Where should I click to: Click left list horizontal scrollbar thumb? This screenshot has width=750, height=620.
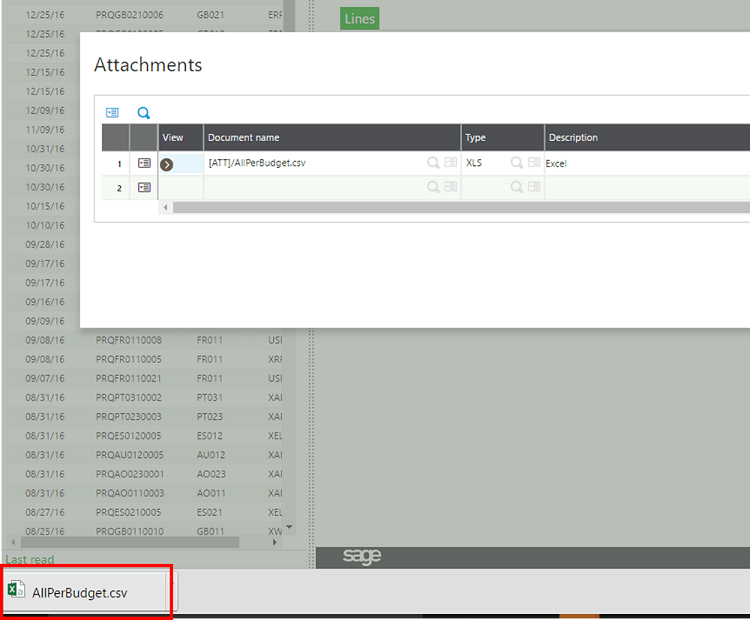(x=130, y=542)
